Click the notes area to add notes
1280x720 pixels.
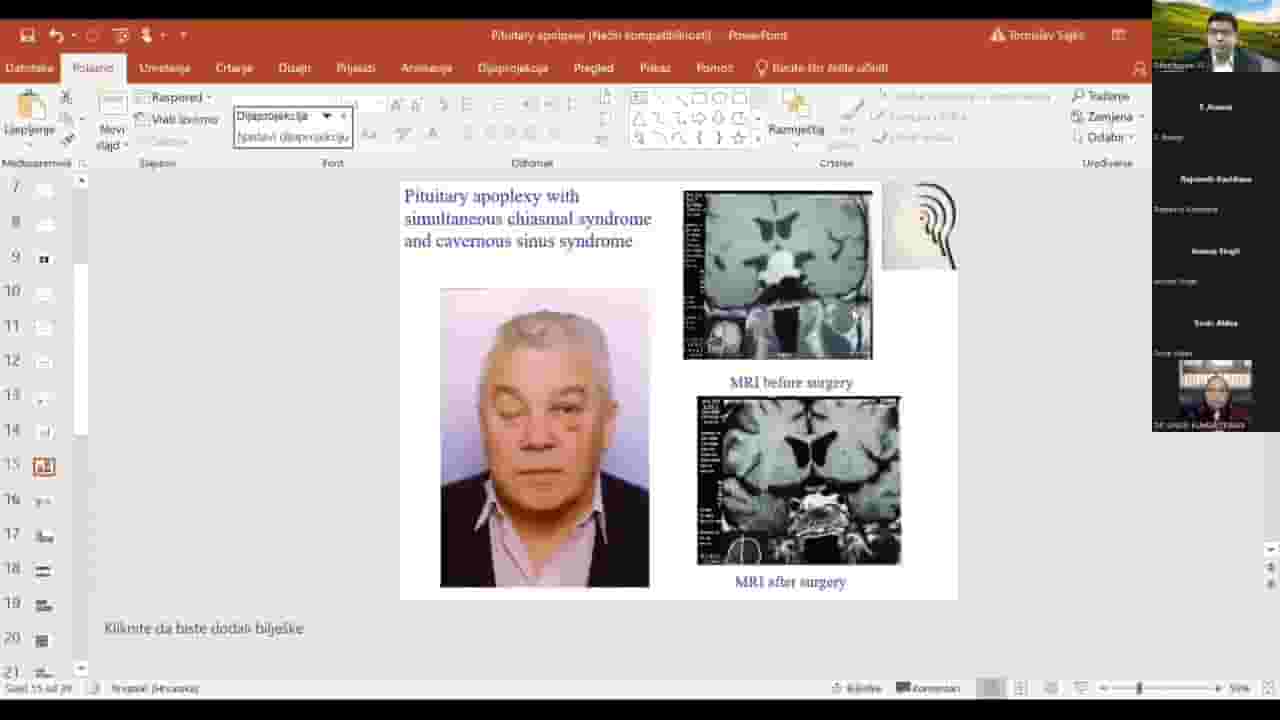[203, 628]
